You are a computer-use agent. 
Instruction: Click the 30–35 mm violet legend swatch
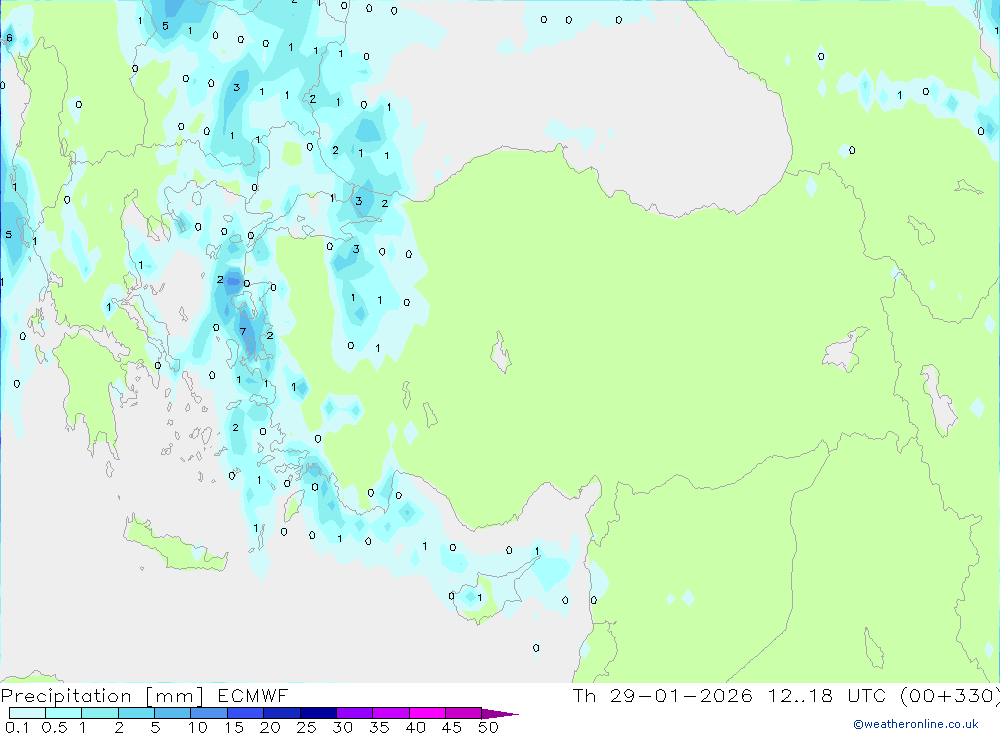pos(355,713)
